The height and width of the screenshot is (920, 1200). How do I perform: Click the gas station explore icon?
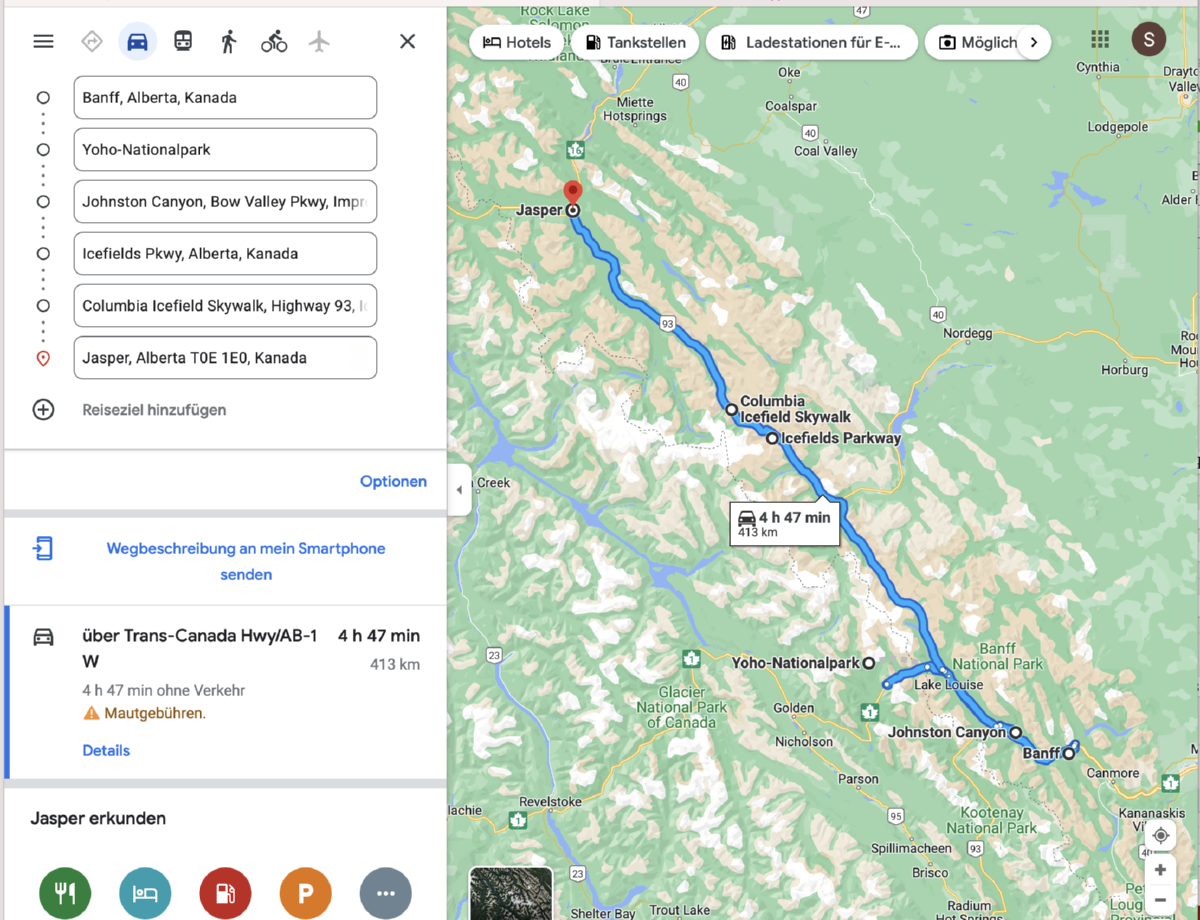click(x=225, y=893)
